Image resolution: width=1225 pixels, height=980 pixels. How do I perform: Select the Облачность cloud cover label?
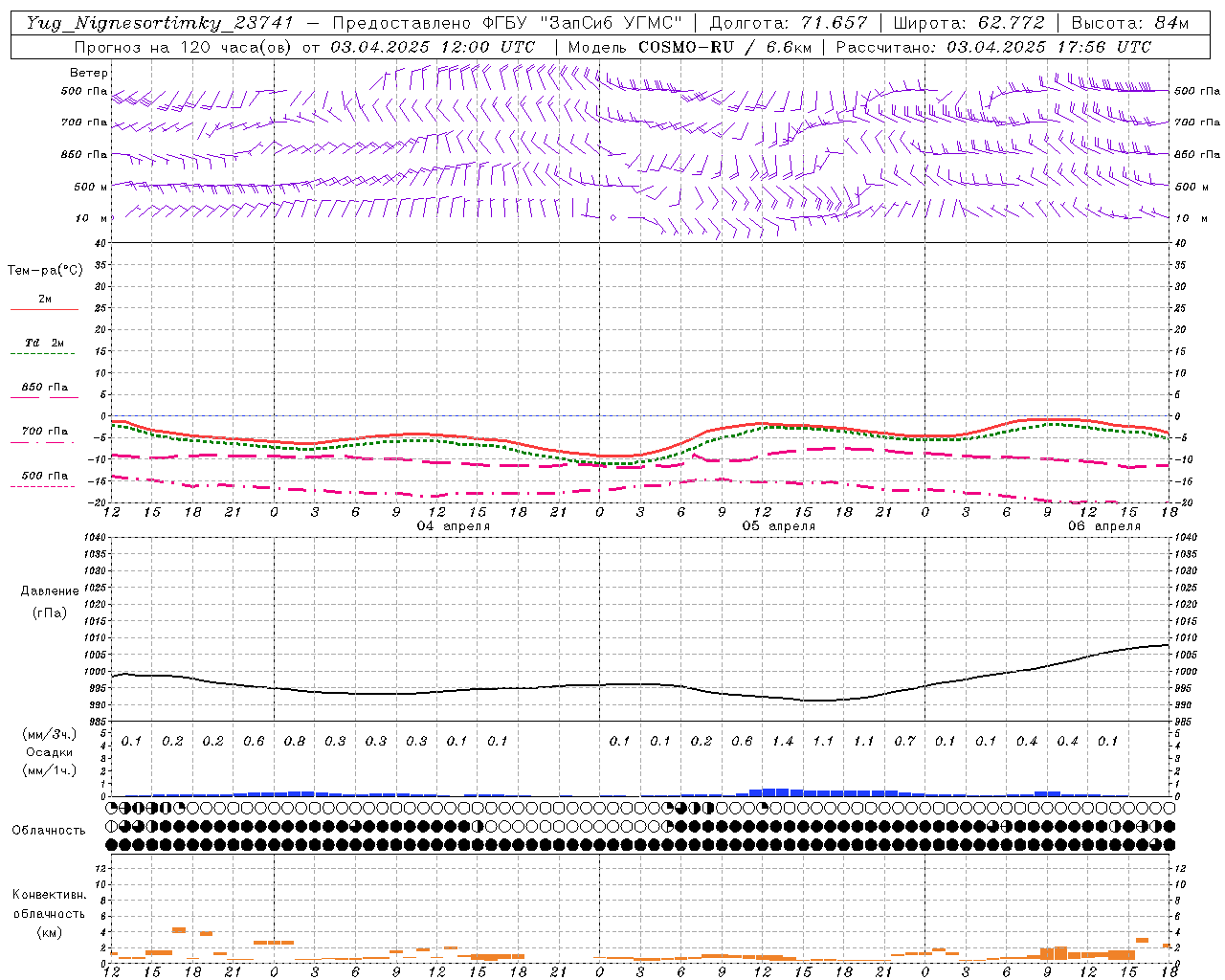coord(49,831)
